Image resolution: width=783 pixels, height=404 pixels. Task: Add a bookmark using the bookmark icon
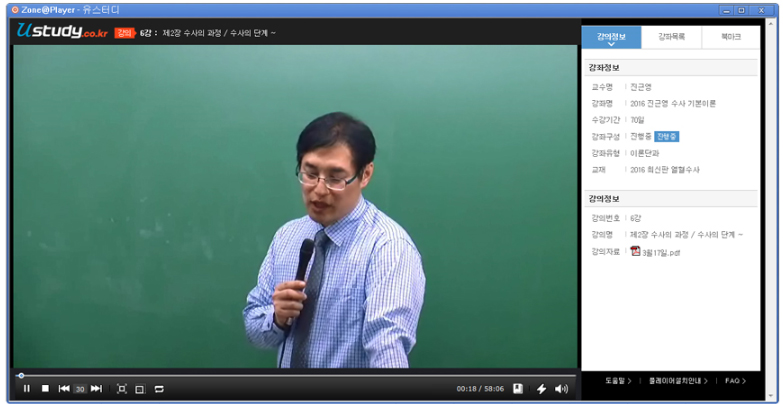(x=518, y=388)
